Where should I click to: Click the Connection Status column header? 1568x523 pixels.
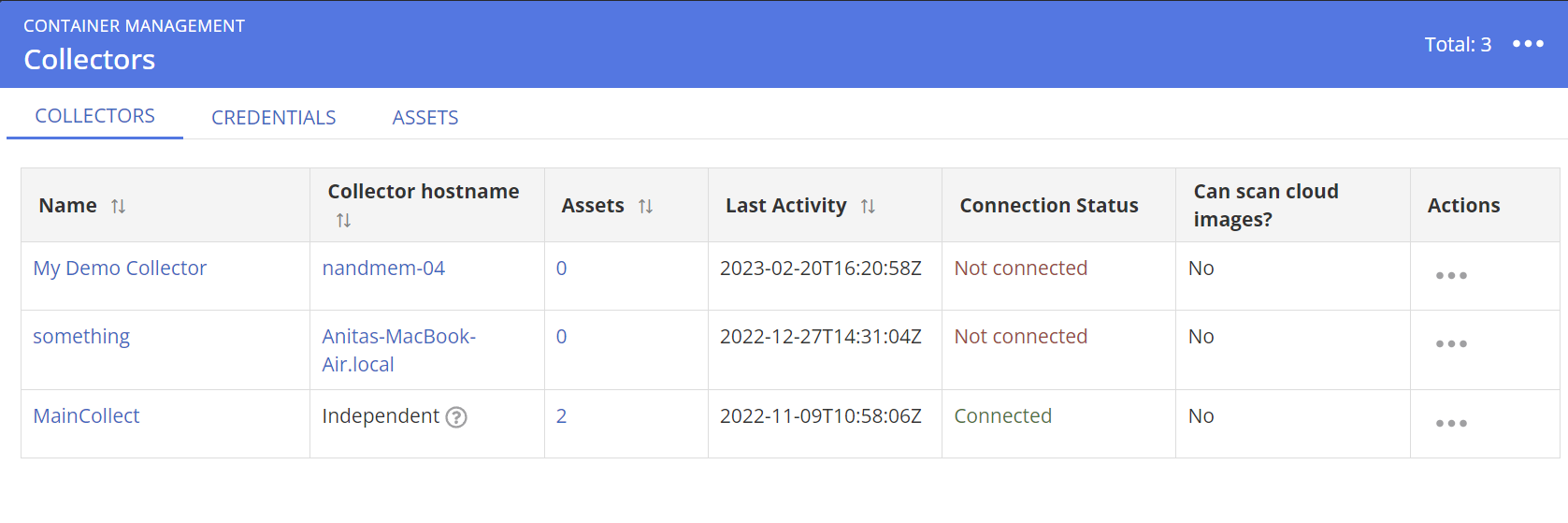1048,206
